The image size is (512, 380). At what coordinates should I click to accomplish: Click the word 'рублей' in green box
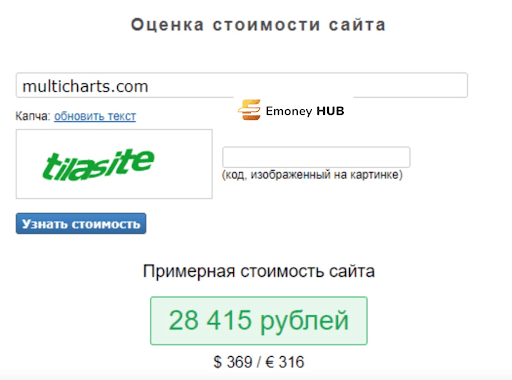pyautogui.click(x=304, y=322)
